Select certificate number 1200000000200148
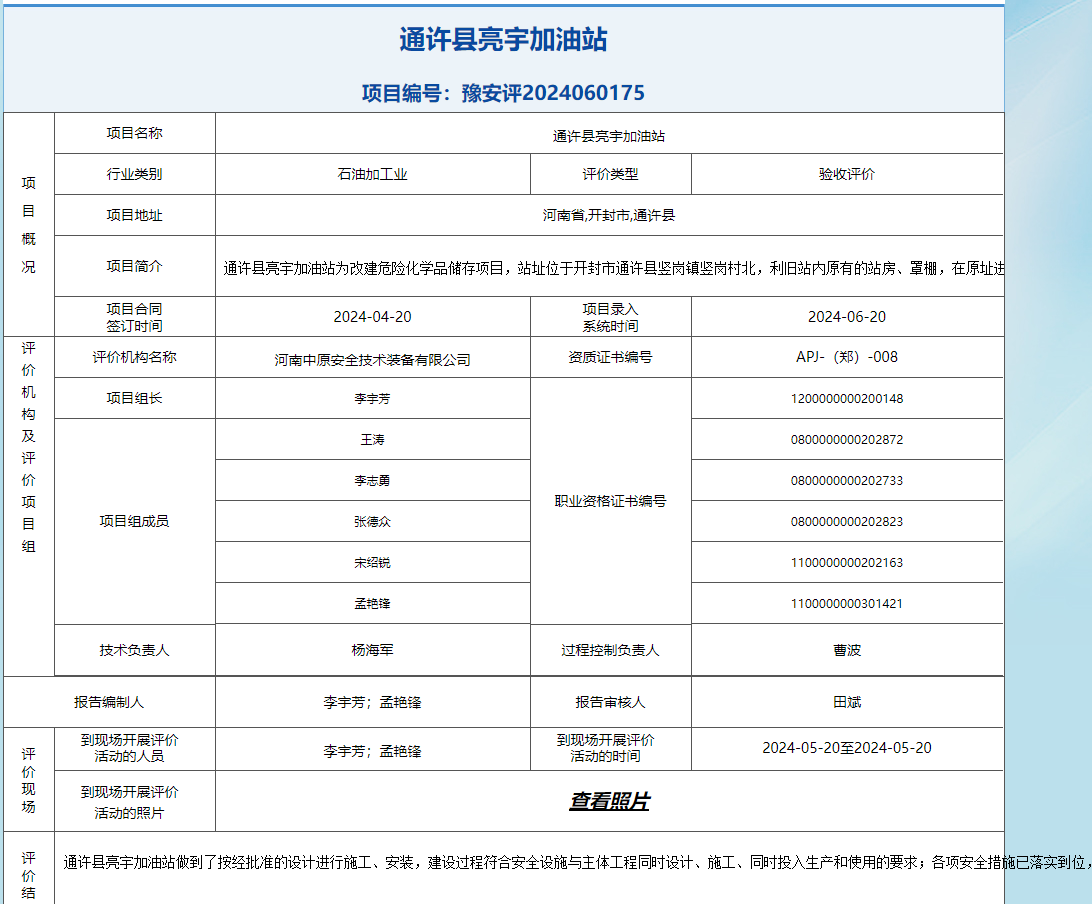Viewport: 1092px width, 904px height. (x=847, y=398)
